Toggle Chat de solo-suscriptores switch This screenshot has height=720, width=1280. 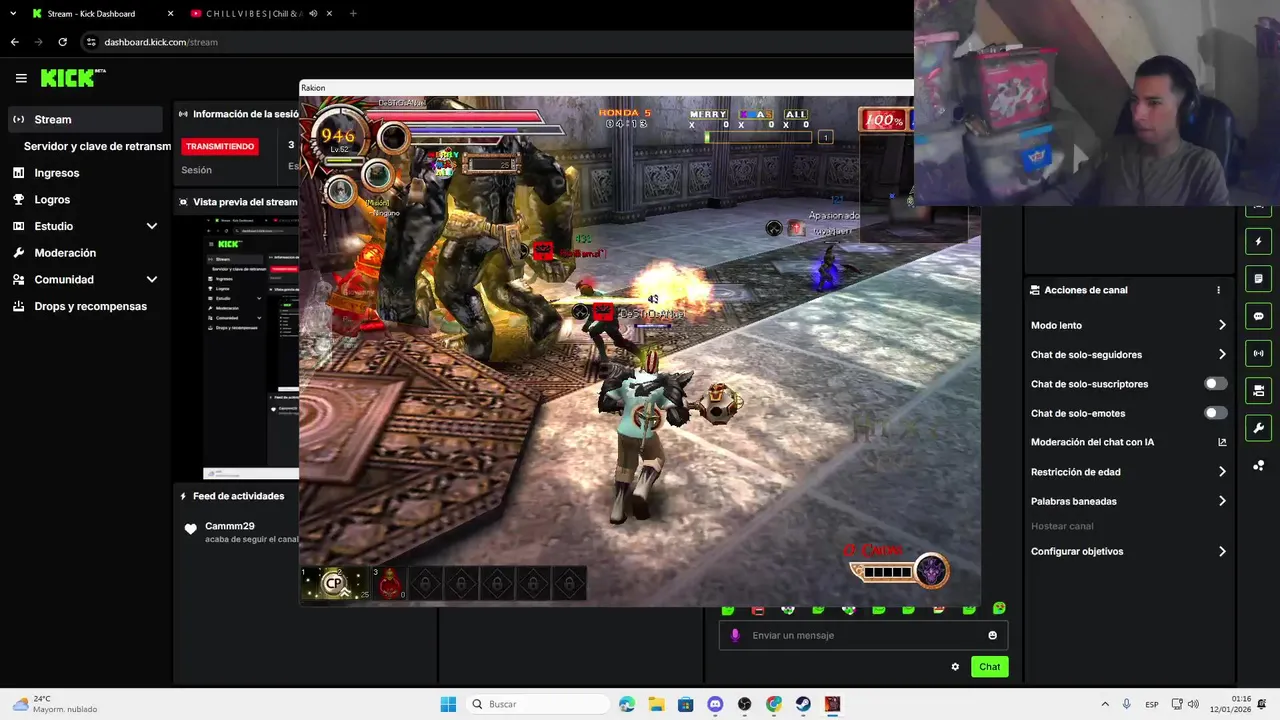pyautogui.click(x=1215, y=384)
